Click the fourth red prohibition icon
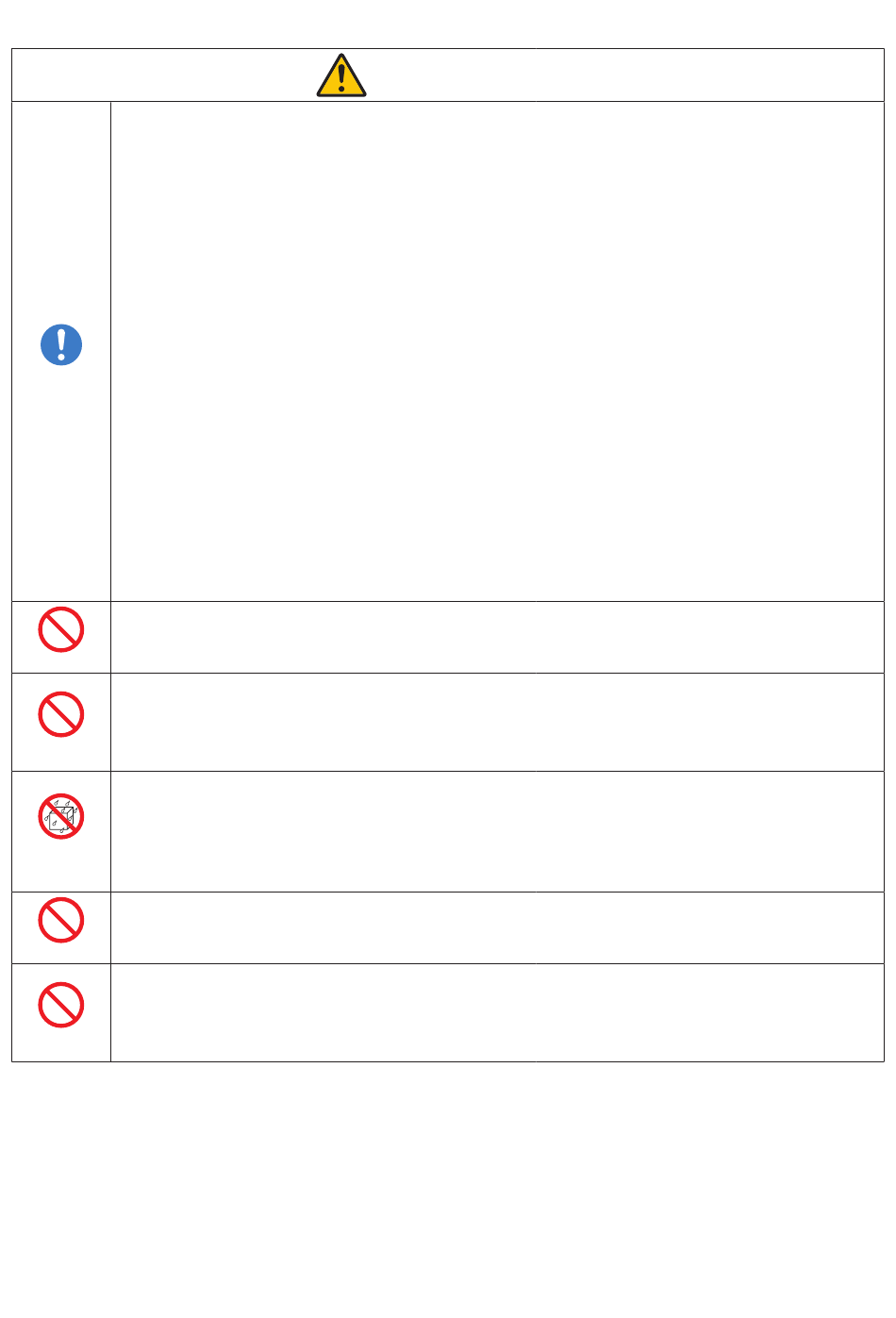 click(61, 920)
